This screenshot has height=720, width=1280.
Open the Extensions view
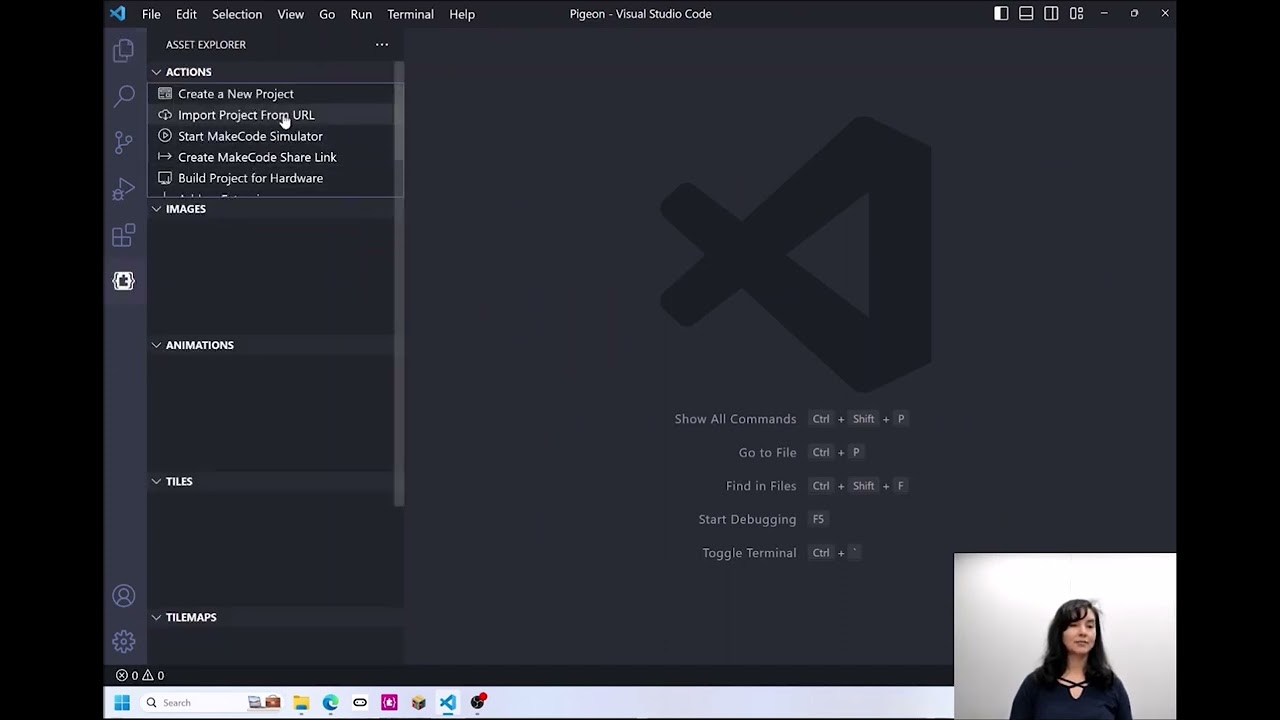tap(124, 235)
